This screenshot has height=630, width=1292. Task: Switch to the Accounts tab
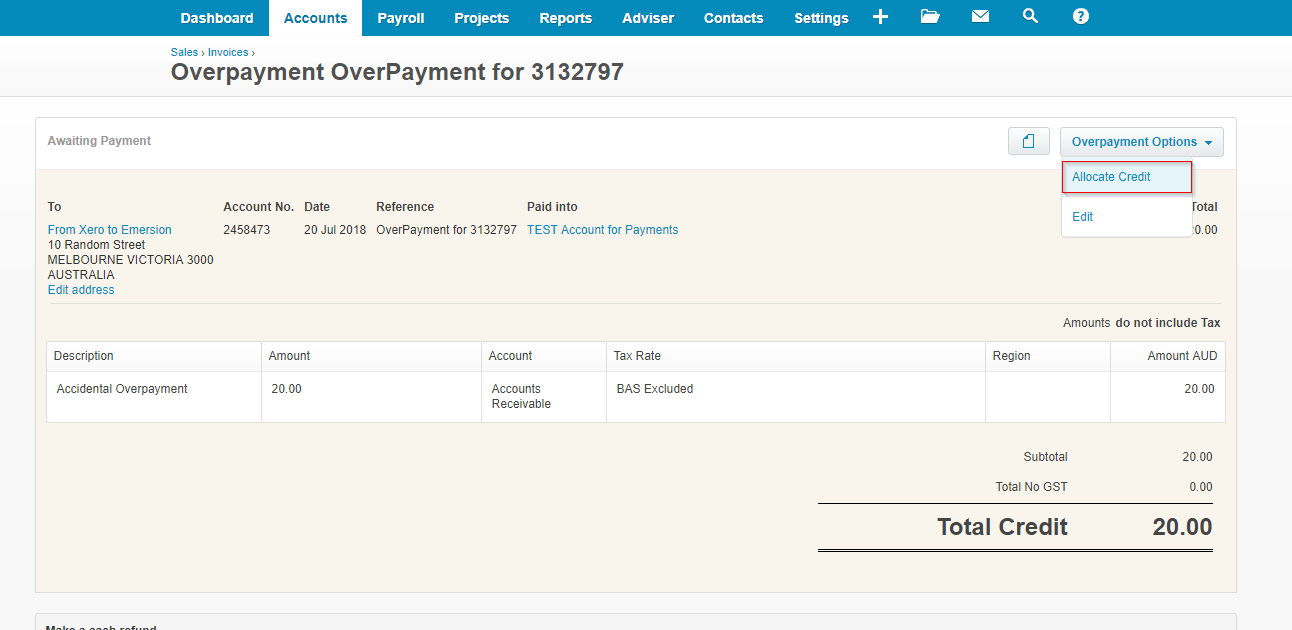pos(315,18)
